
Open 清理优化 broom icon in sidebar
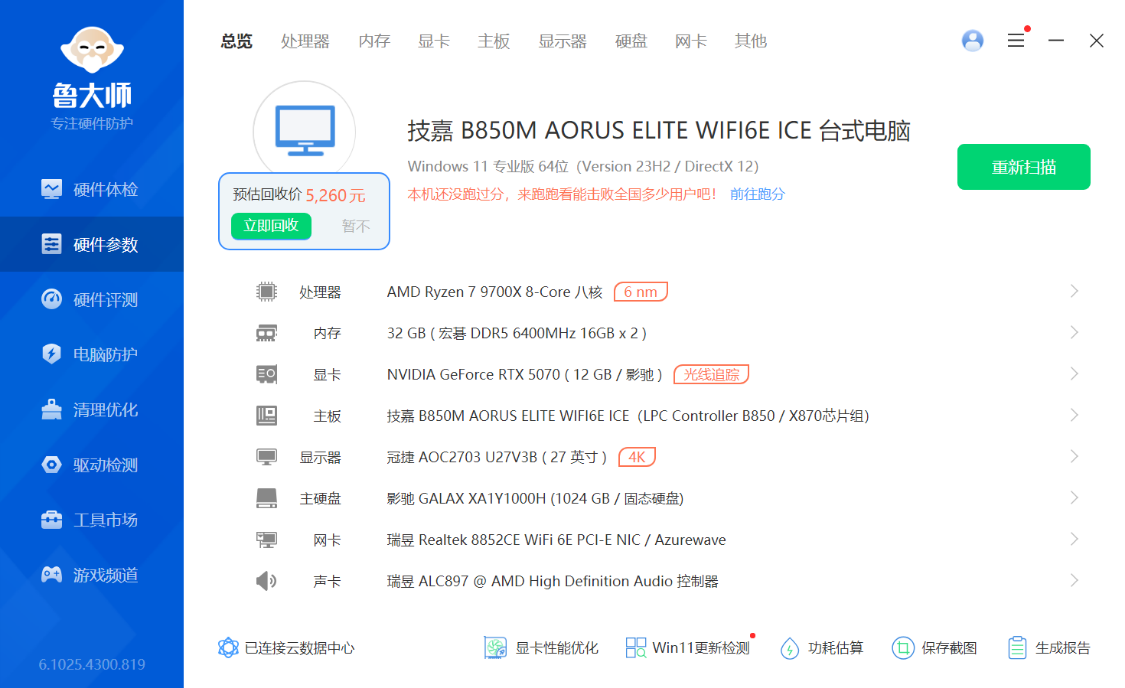pyautogui.click(x=52, y=409)
